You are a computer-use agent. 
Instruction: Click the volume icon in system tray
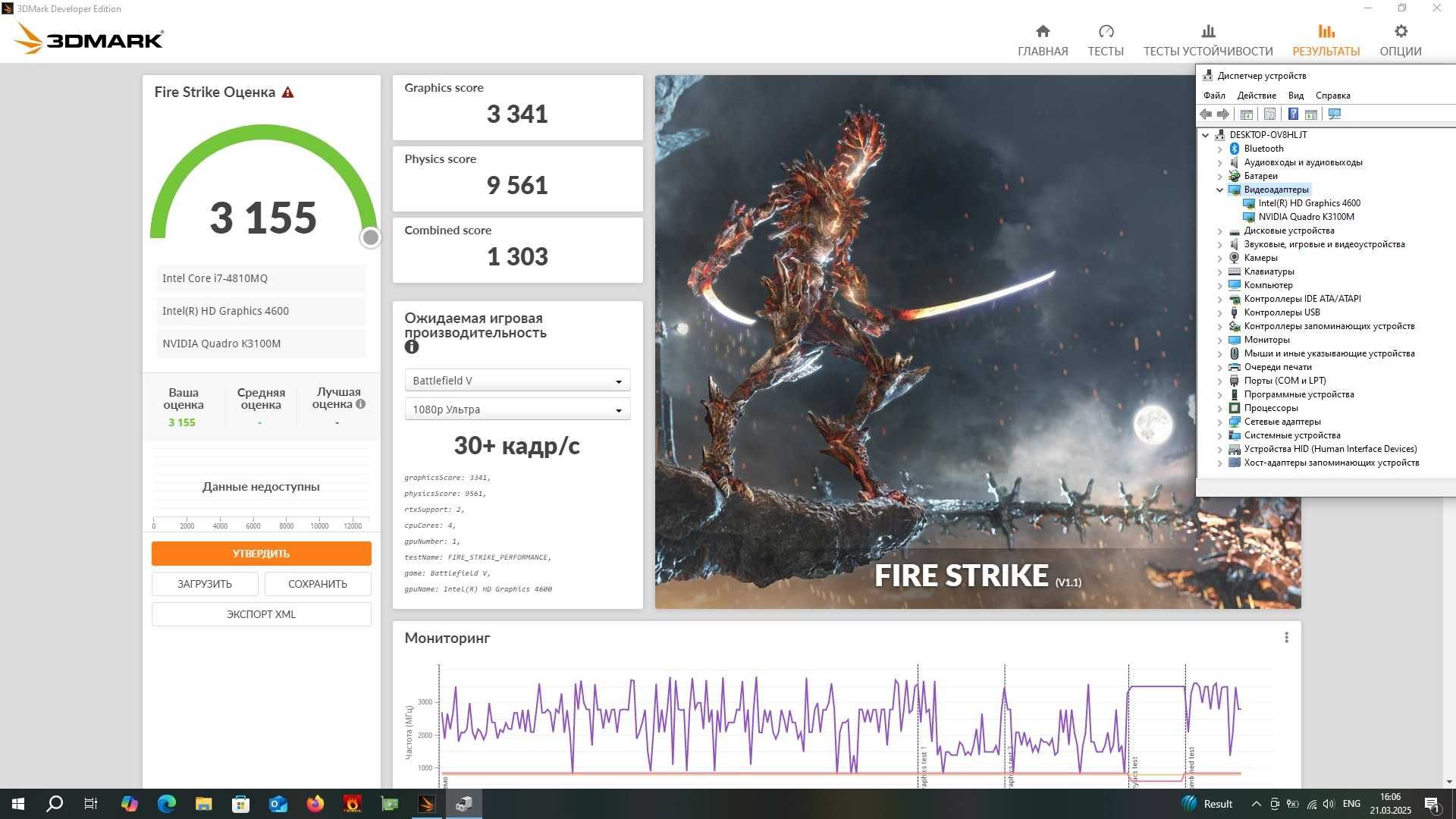click(1329, 804)
